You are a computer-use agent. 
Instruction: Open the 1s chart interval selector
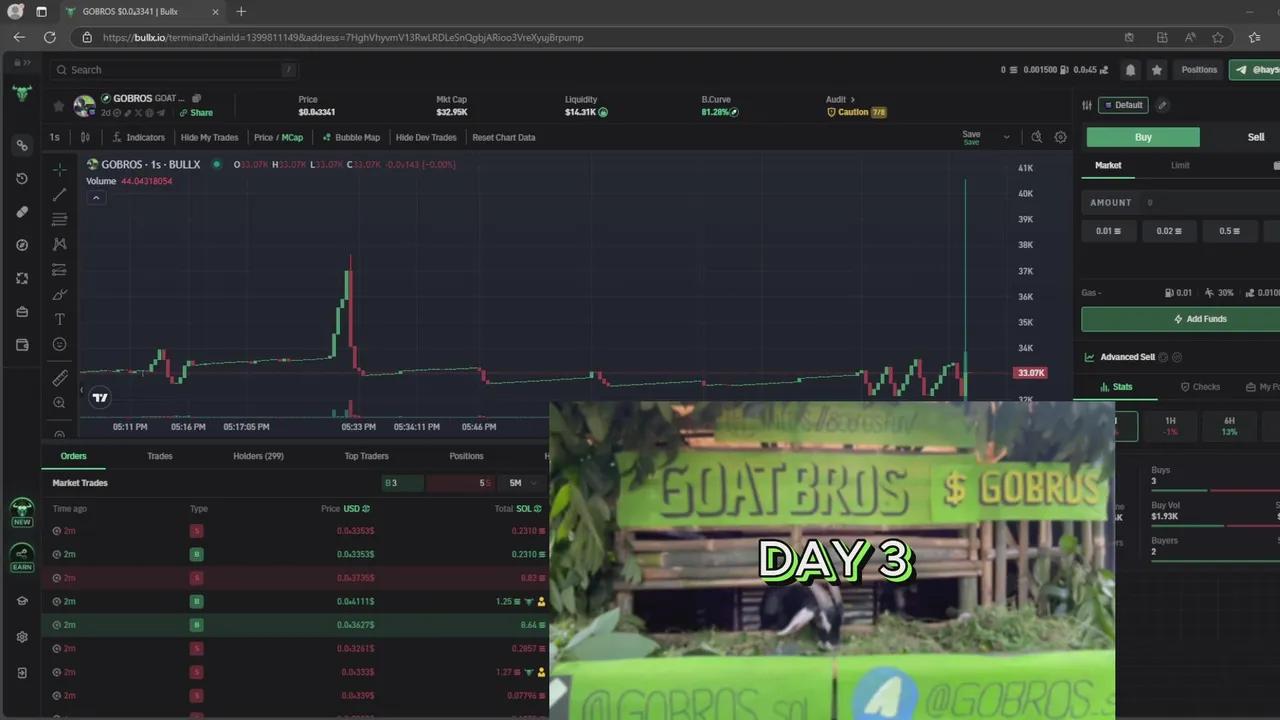click(55, 137)
